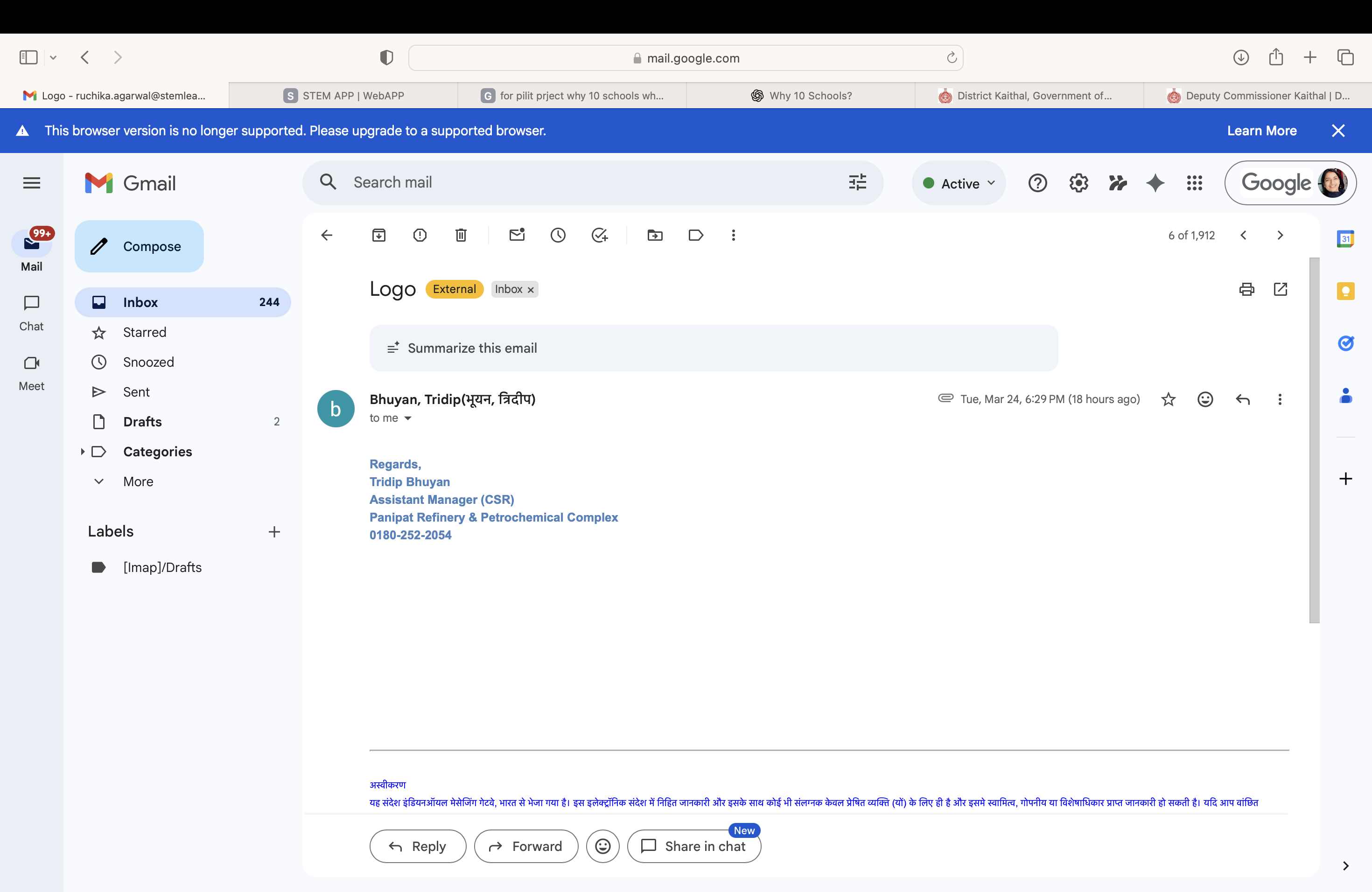Star the message from Tridip Bhuyan

[1168, 399]
